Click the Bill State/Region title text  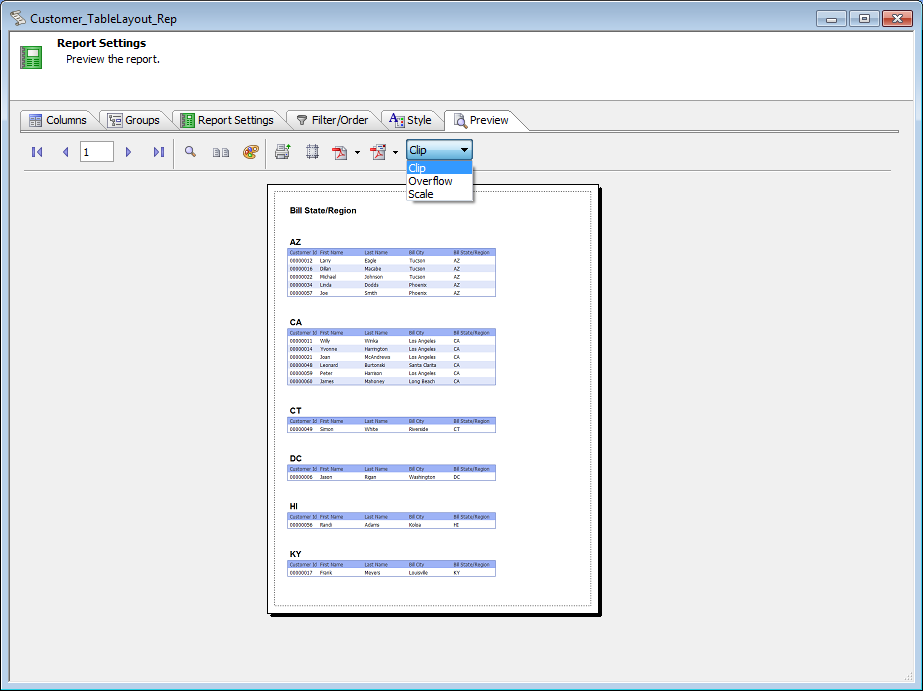323,210
